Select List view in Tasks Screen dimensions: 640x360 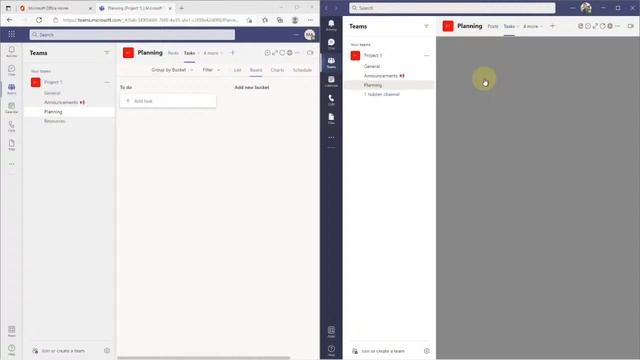[238, 70]
